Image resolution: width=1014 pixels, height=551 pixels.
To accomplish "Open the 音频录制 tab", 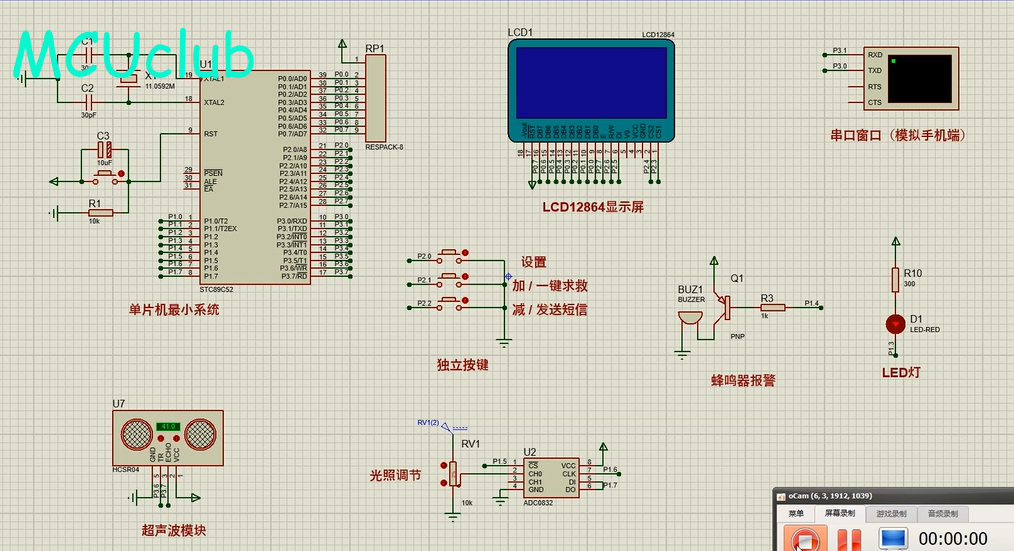I will pyautogui.click(x=942, y=513).
